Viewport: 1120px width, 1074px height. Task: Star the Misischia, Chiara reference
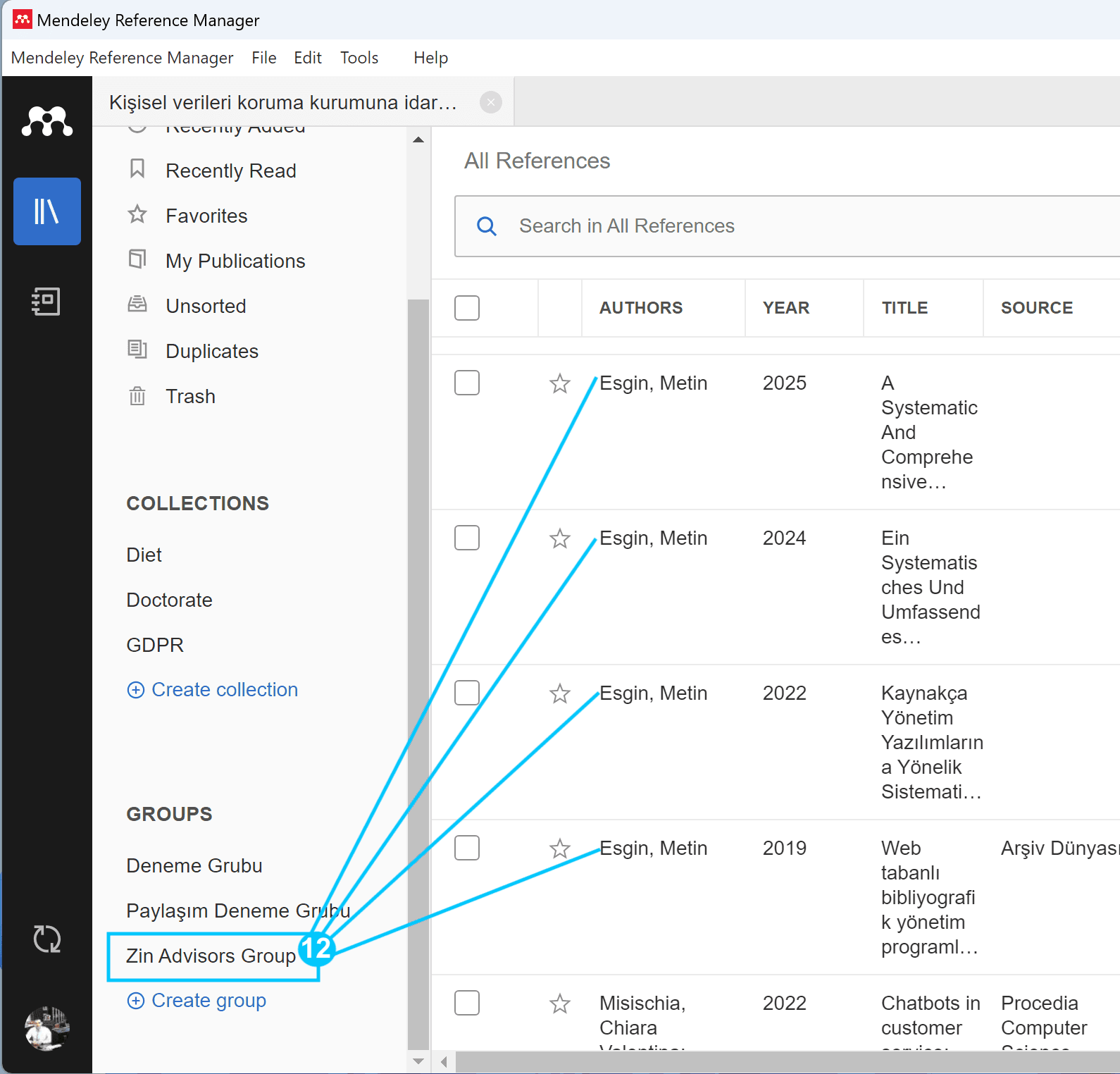point(560,1004)
